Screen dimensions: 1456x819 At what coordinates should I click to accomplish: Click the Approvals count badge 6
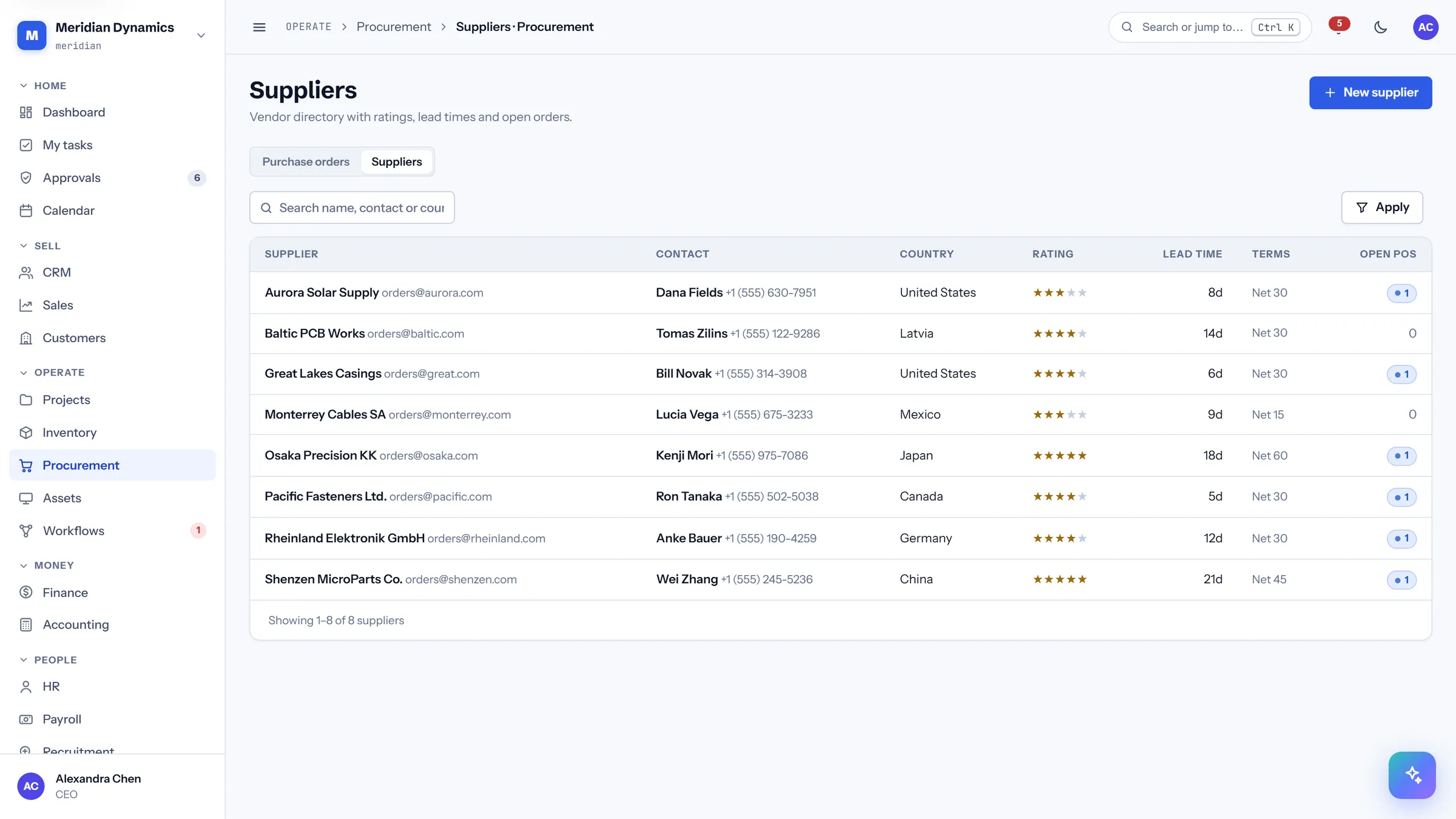(197, 178)
